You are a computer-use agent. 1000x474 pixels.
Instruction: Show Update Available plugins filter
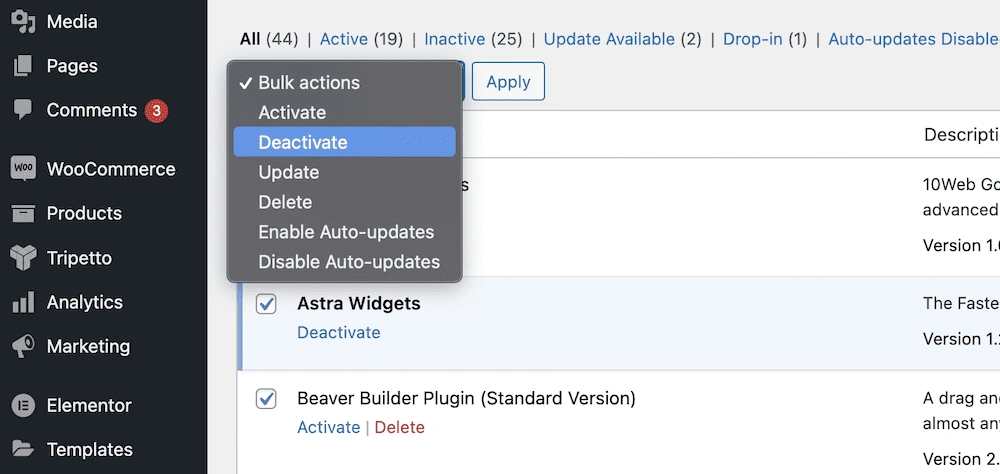[x=609, y=39]
